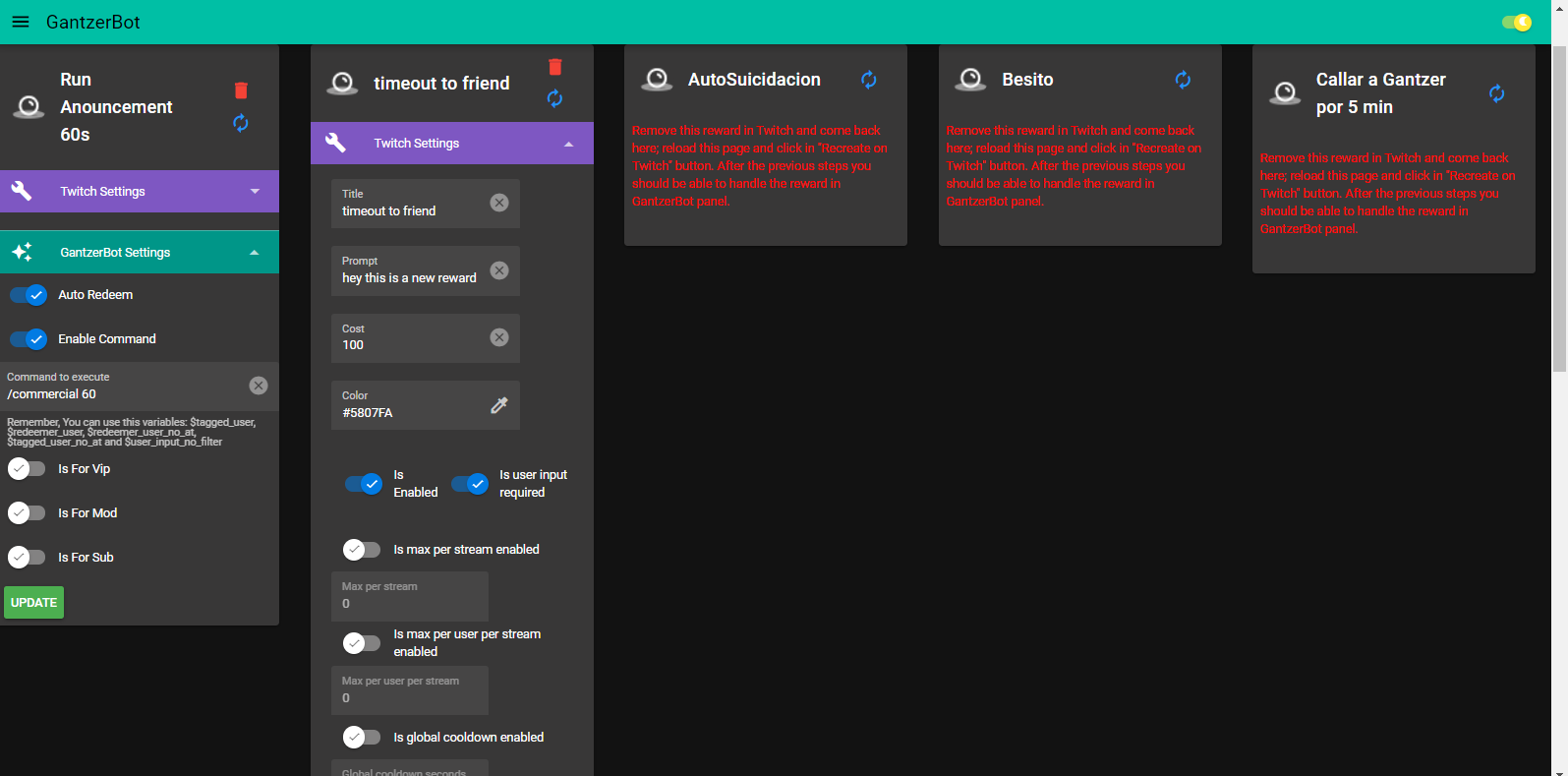Refresh the Run Anouncement 60s reward
Screen dimensions: 1568x776
[x=241, y=123]
